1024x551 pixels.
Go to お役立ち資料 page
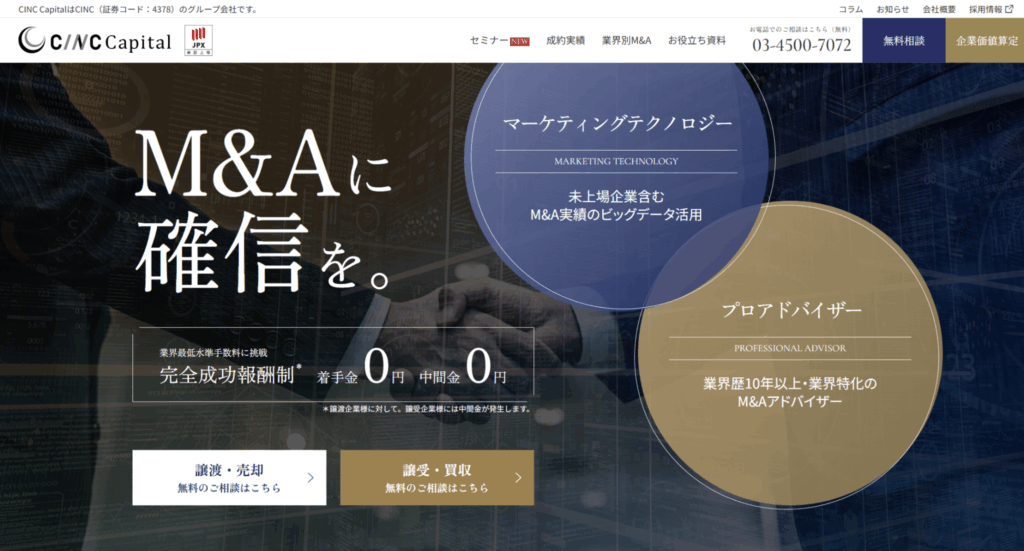click(x=697, y=41)
